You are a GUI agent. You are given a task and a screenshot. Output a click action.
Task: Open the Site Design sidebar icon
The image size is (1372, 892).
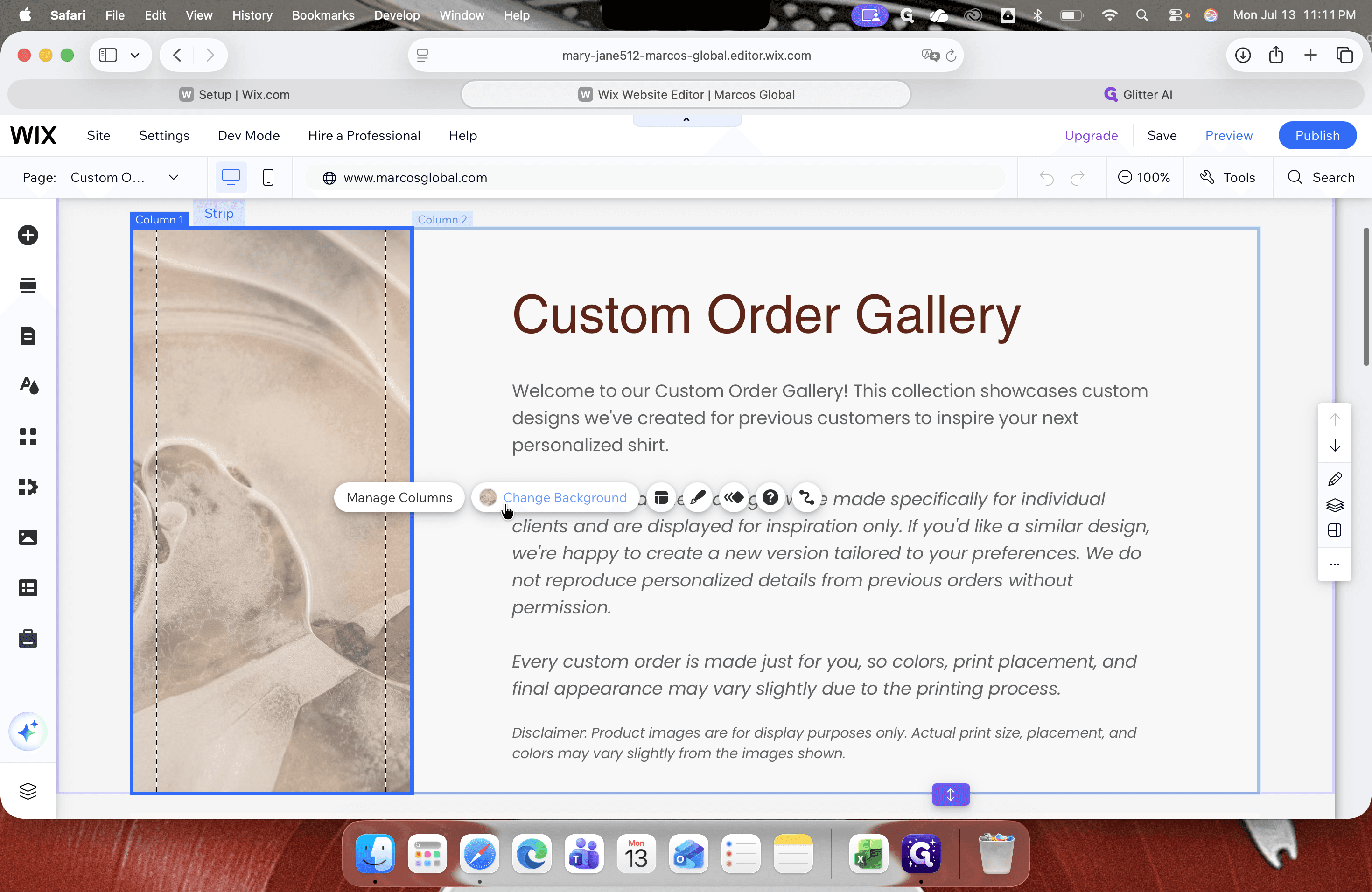(29, 385)
